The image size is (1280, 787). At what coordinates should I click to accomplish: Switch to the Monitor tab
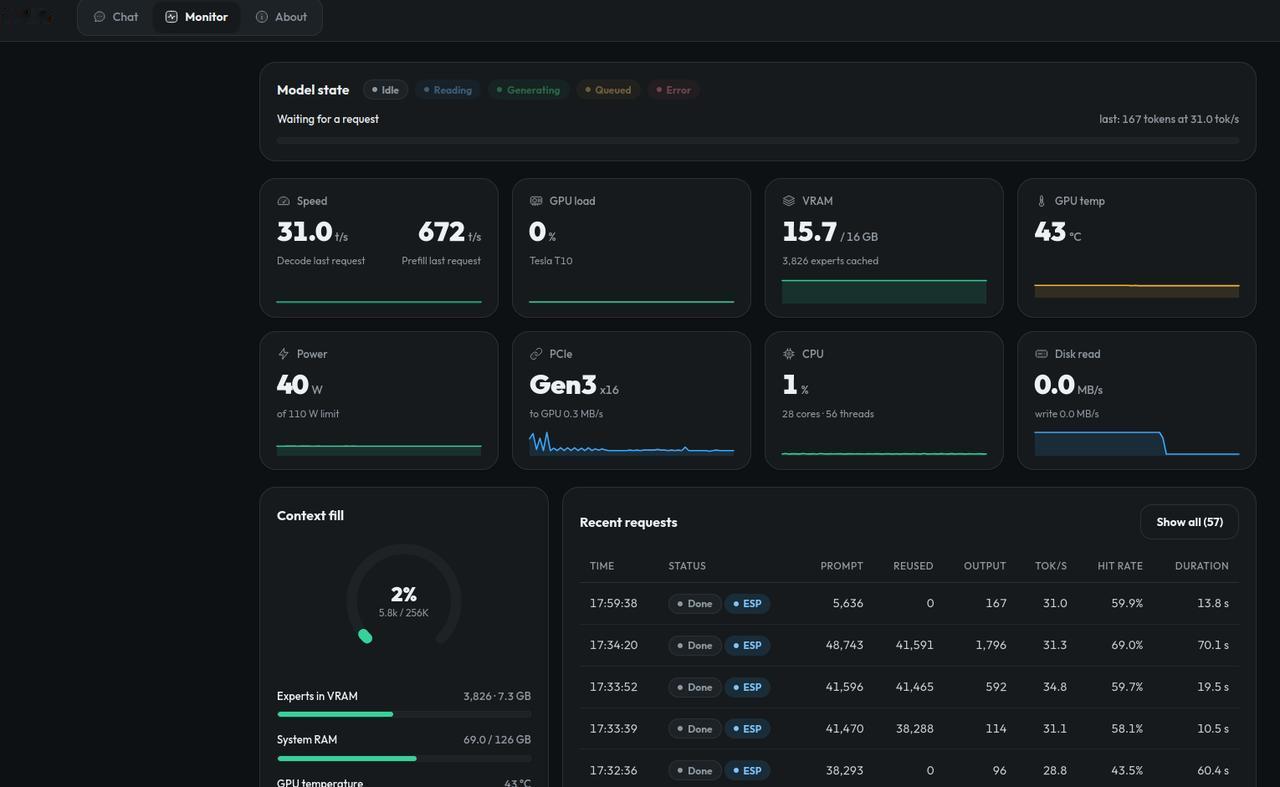pos(196,17)
